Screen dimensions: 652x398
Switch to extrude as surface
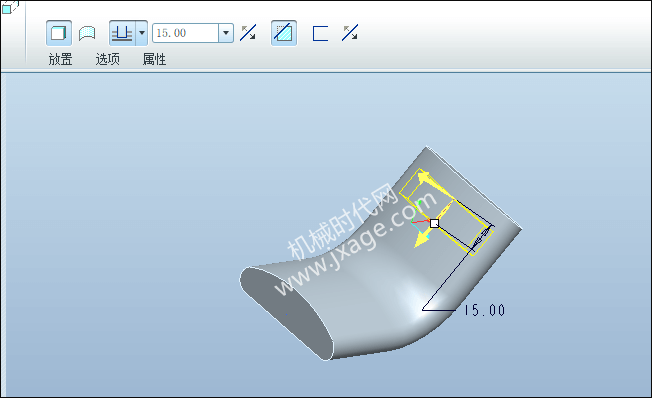point(87,33)
